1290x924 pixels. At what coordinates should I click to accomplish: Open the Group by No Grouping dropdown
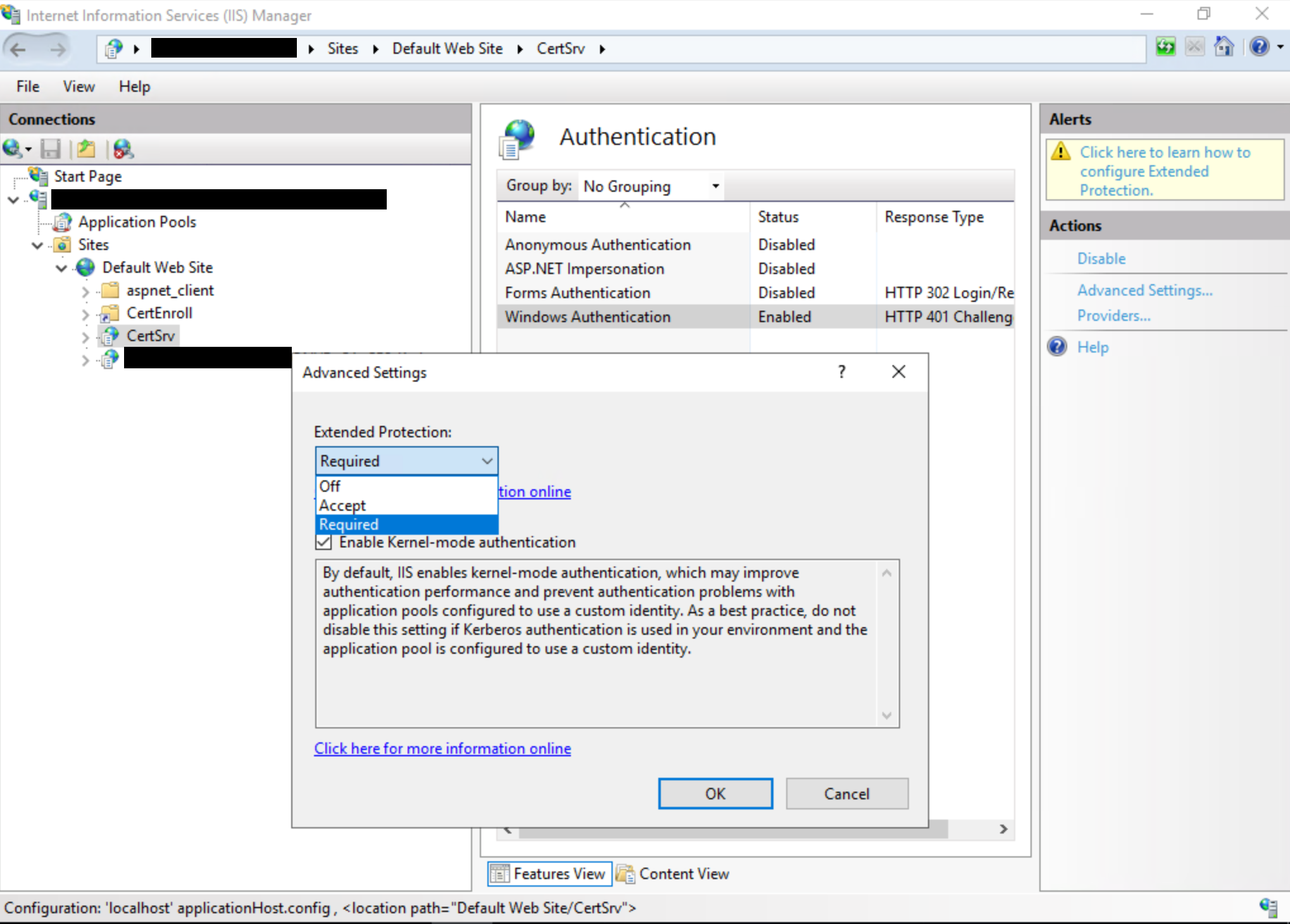click(x=652, y=186)
